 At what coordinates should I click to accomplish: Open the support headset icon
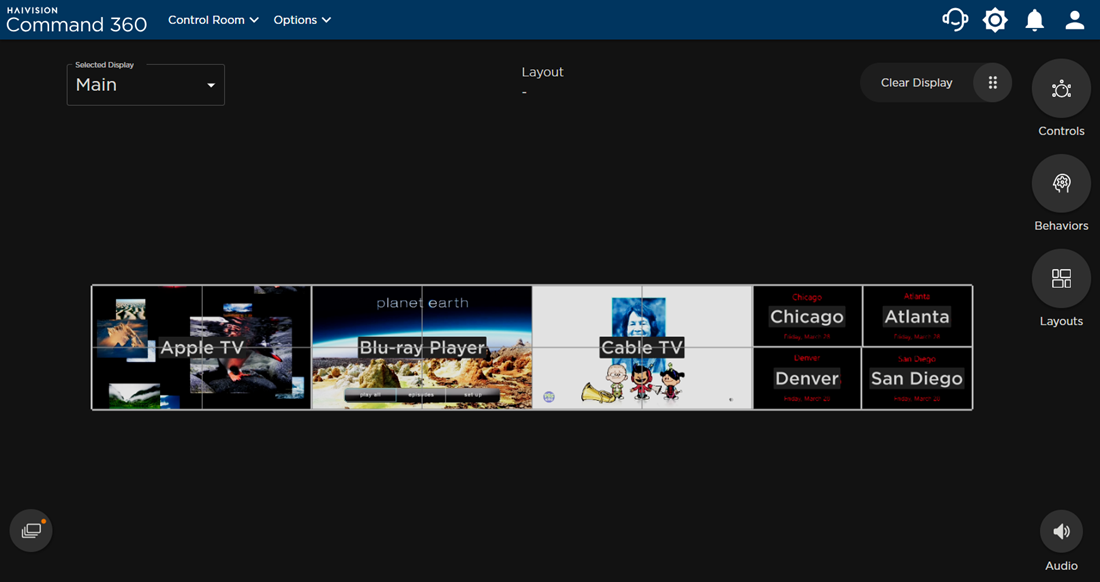(x=955, y=20)
